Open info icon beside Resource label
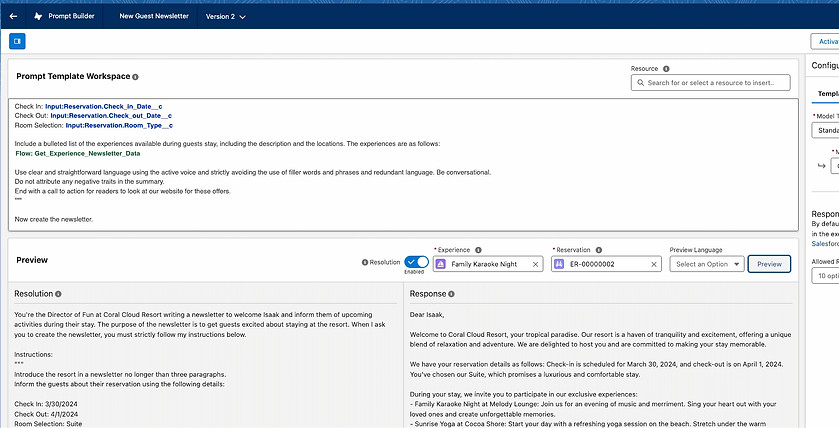 [666, 69]
